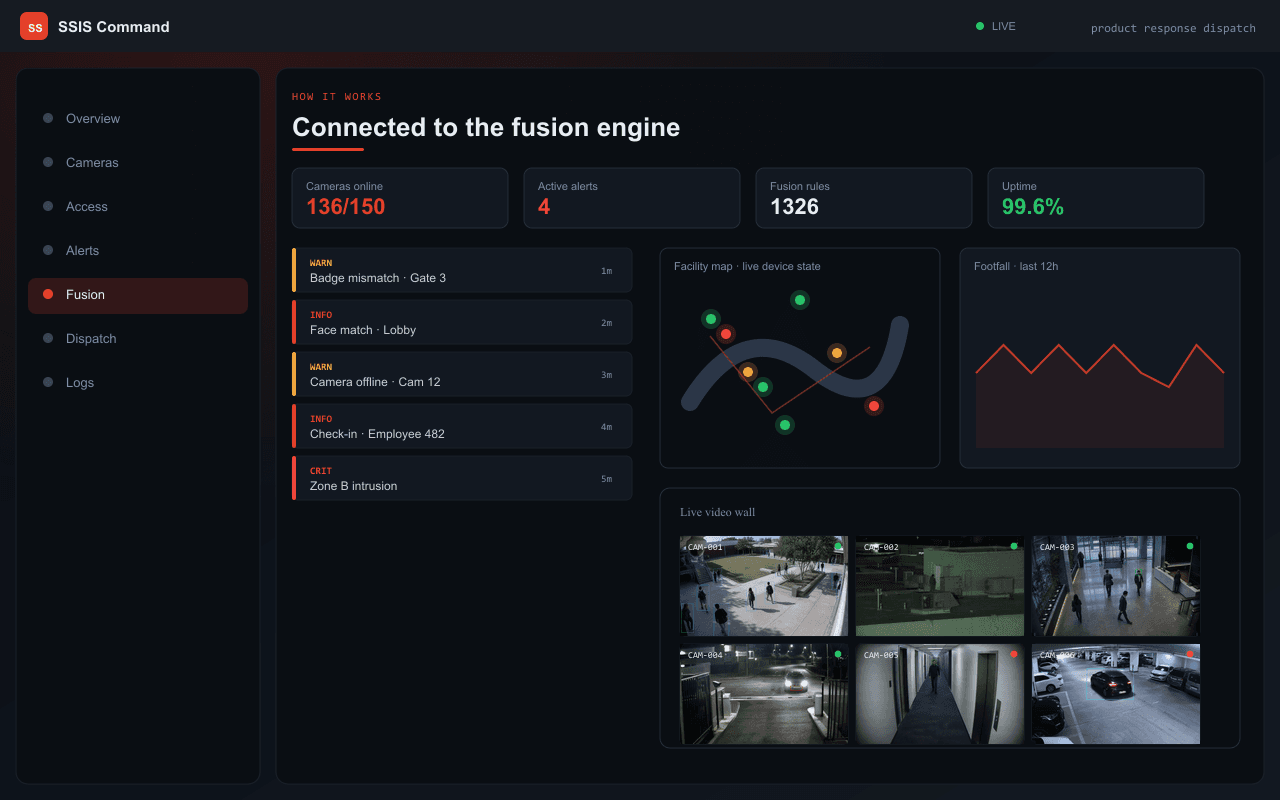
Task: Open the CRIT Zone B intrusion alert
Action: coord(462,478)
